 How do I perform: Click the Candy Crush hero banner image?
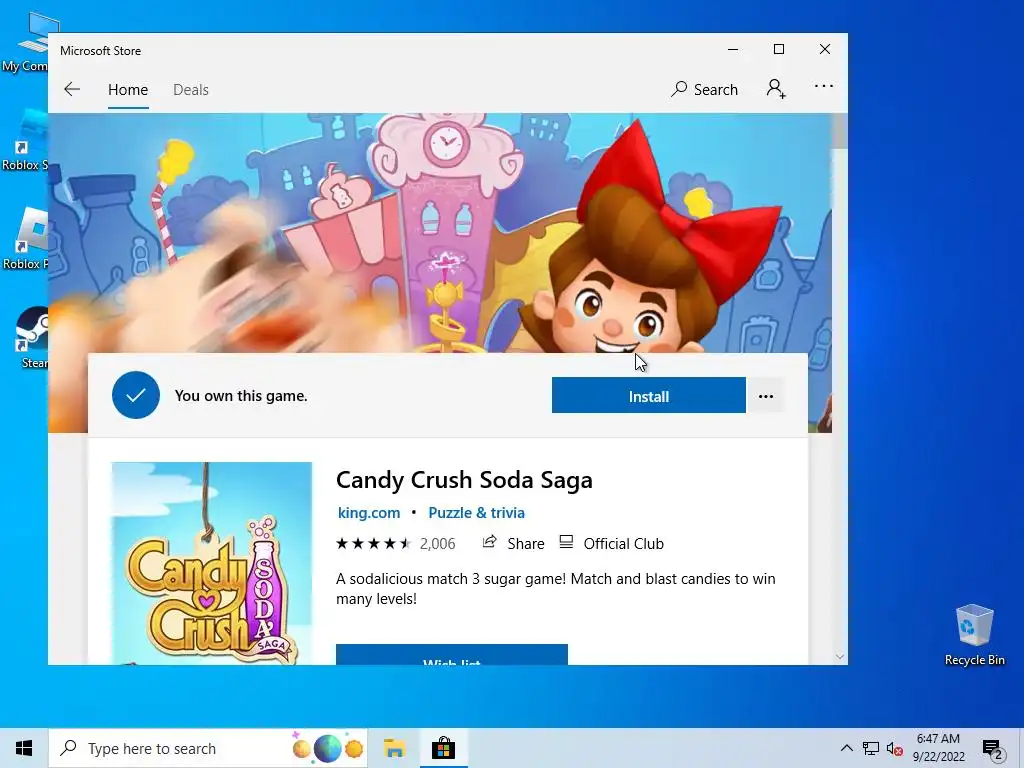(439, 233)
